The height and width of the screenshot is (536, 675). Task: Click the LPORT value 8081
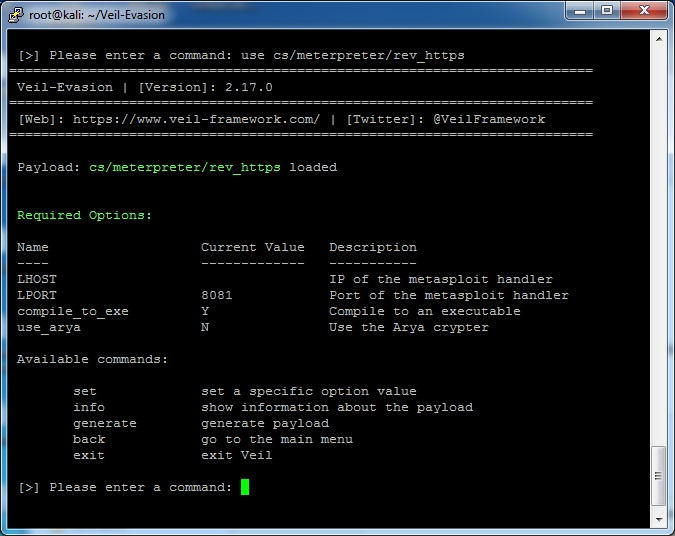point(217,295)
